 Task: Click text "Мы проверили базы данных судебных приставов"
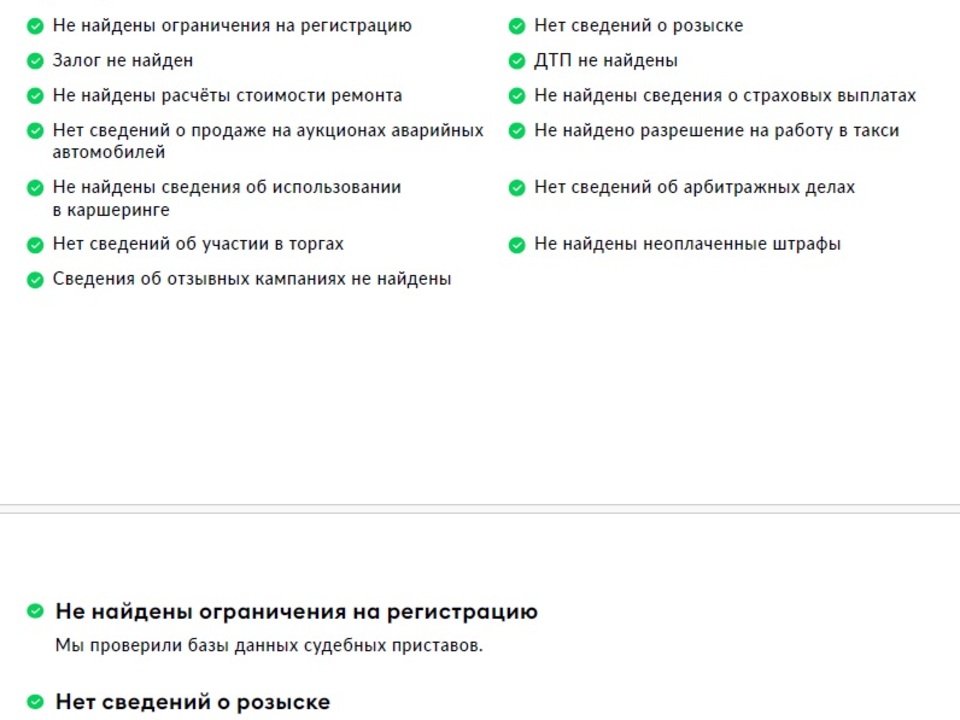268,646
